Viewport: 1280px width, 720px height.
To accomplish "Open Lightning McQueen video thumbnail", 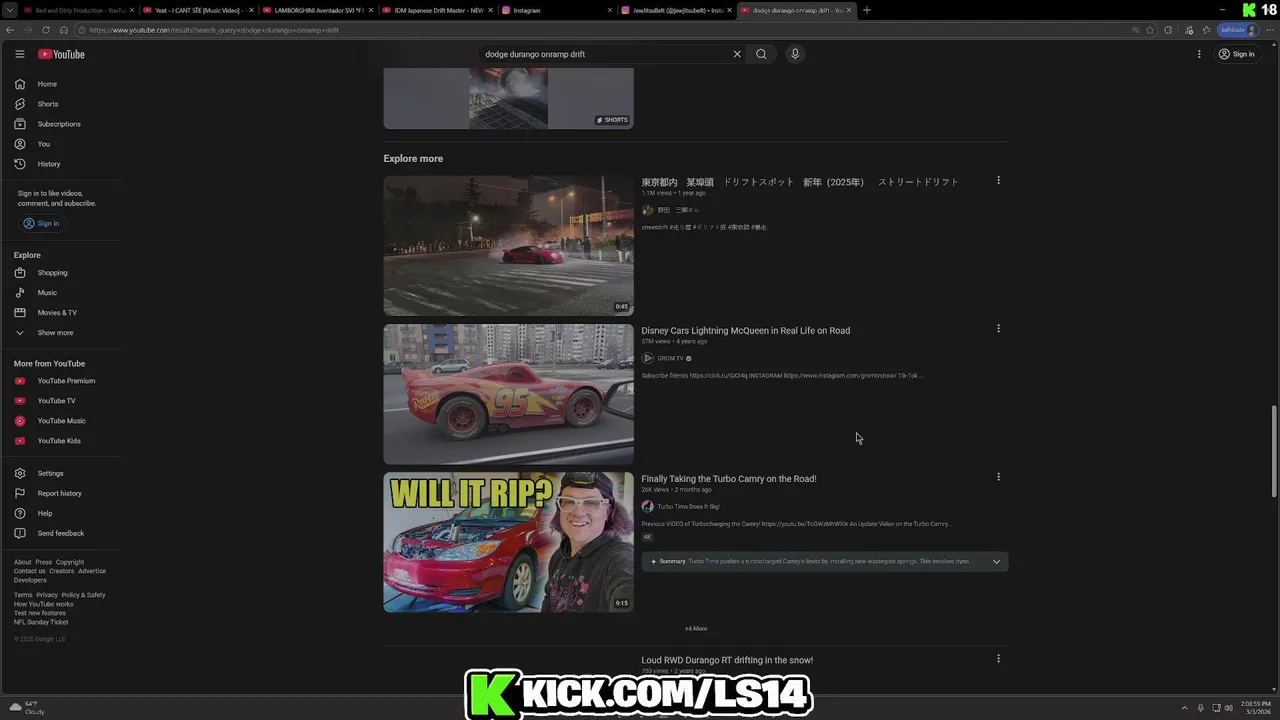I will 508,394.
